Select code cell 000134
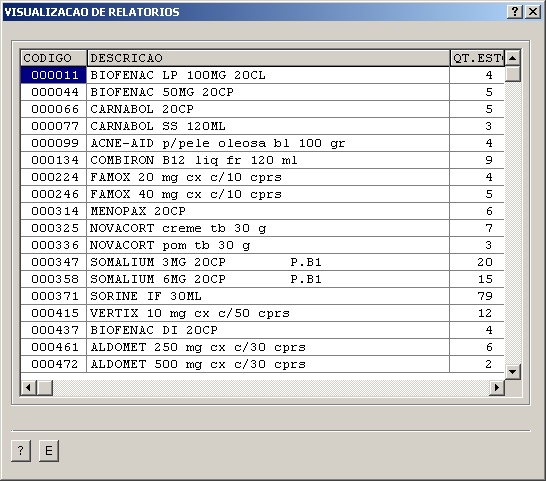 (54, 160)
